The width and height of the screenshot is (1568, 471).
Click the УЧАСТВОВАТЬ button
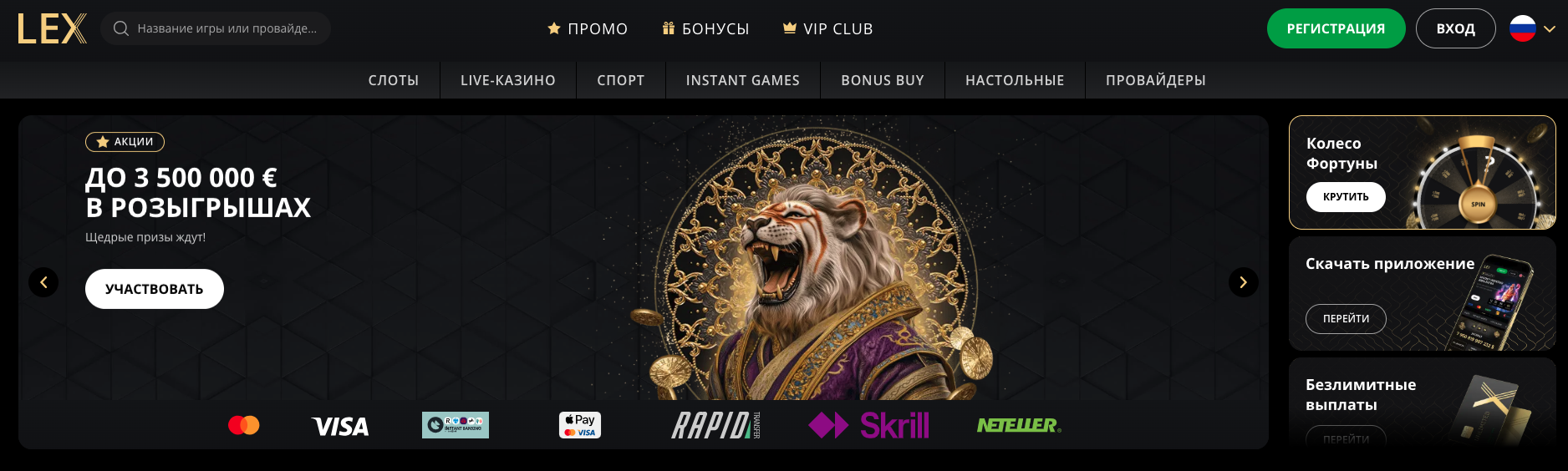coord(155,289)
